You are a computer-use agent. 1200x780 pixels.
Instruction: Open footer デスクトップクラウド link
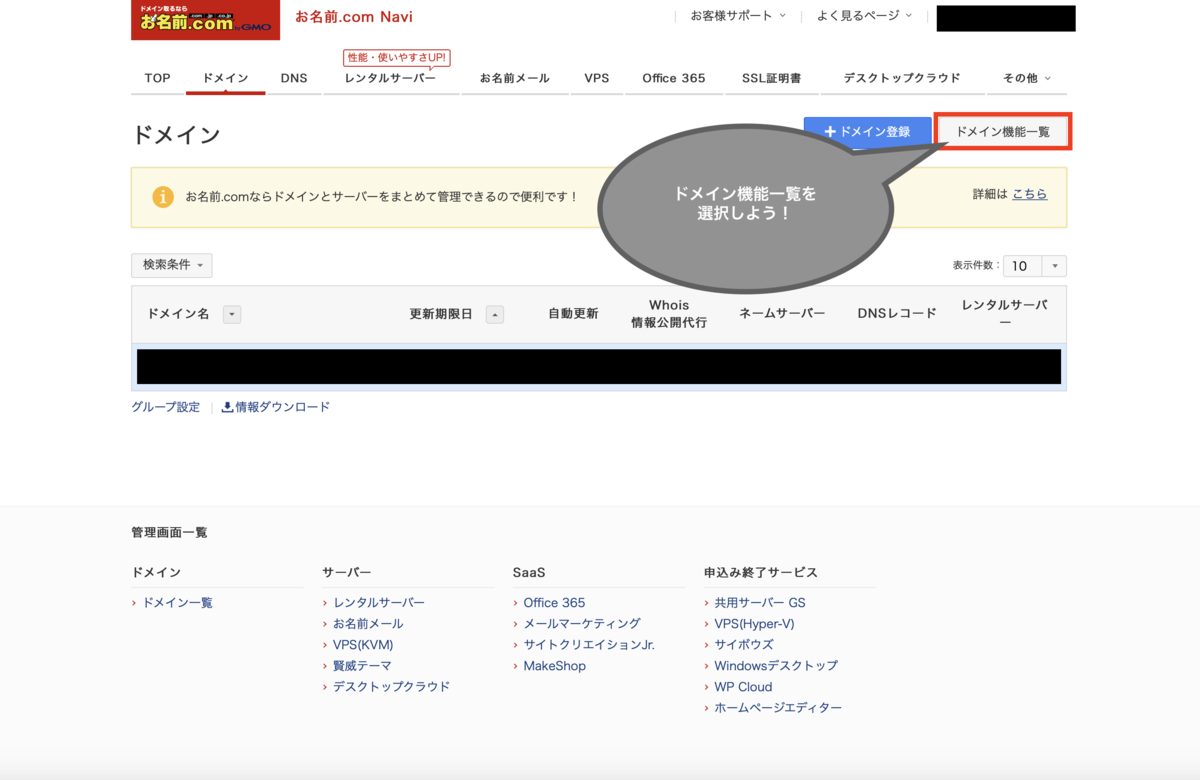(392, 687)
